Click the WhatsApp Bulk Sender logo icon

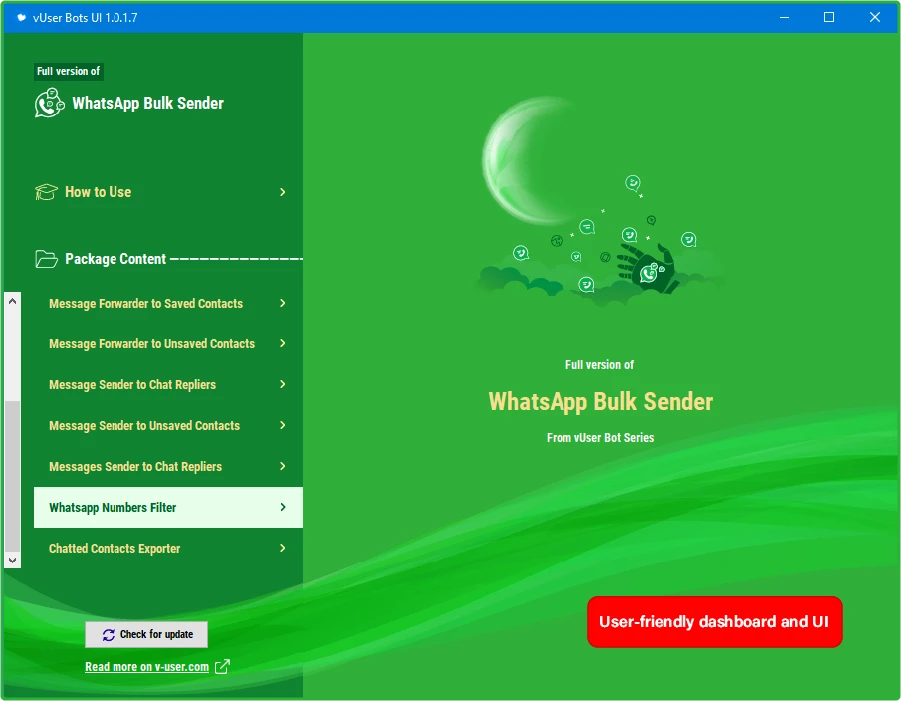coord(49,103)
